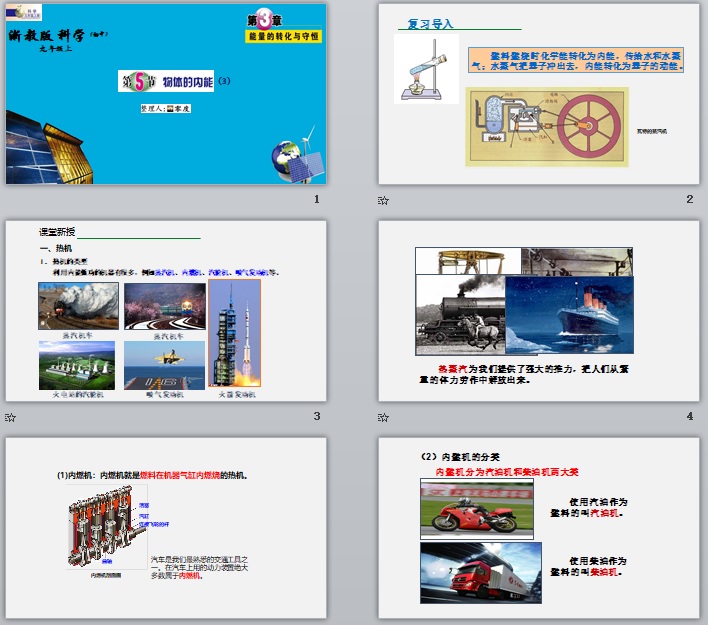This screenshot has height=625, width=708.
Task: Click the animation star icon under slide 2
Action: [x=383, y=200]
